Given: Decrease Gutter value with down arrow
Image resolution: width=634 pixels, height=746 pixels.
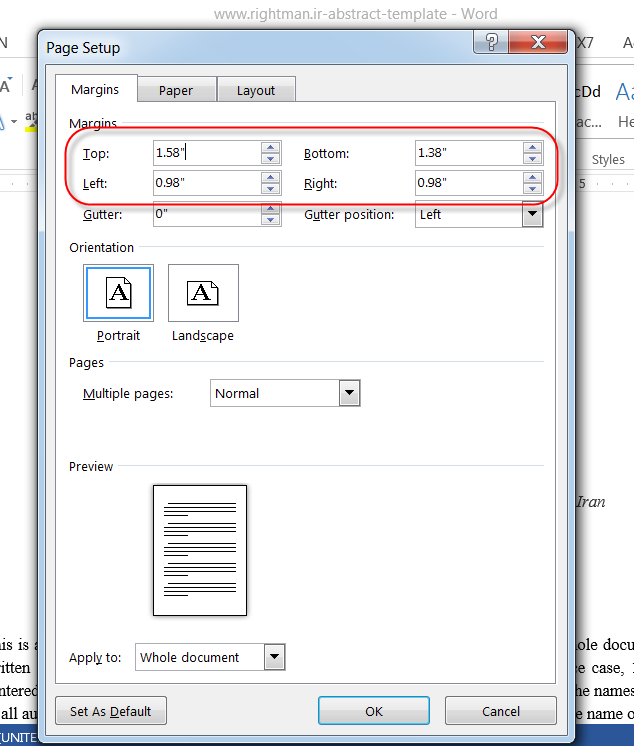Looking at the screenshot, I should click(x=270, y=220).
